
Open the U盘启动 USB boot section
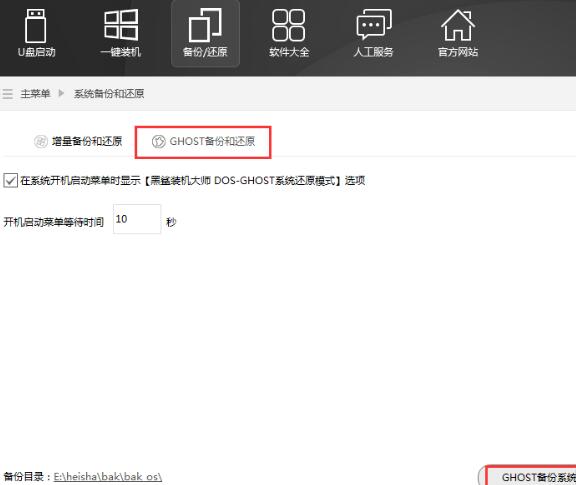(36, 33)
